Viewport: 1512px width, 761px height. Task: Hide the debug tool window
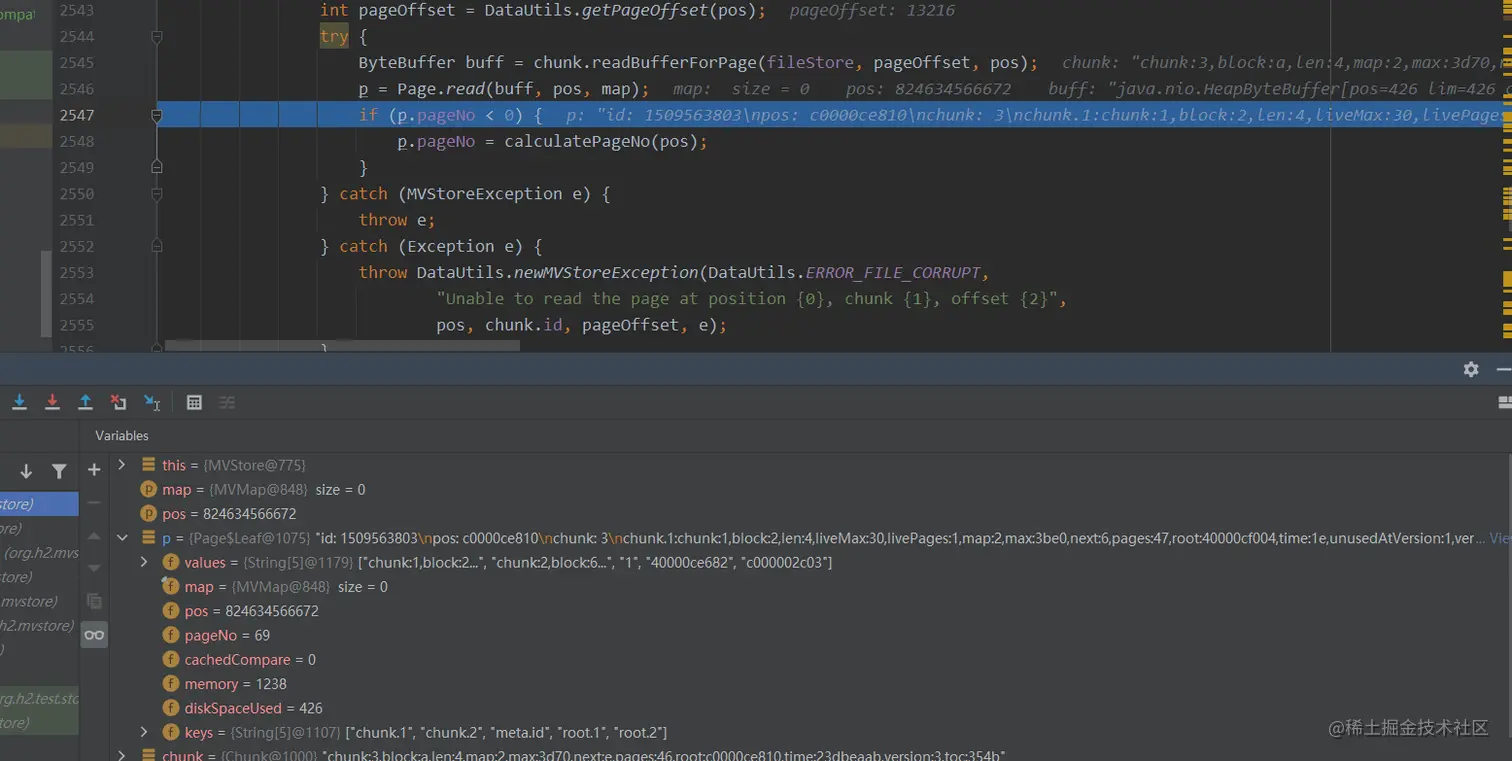(x=1504, y=369)
